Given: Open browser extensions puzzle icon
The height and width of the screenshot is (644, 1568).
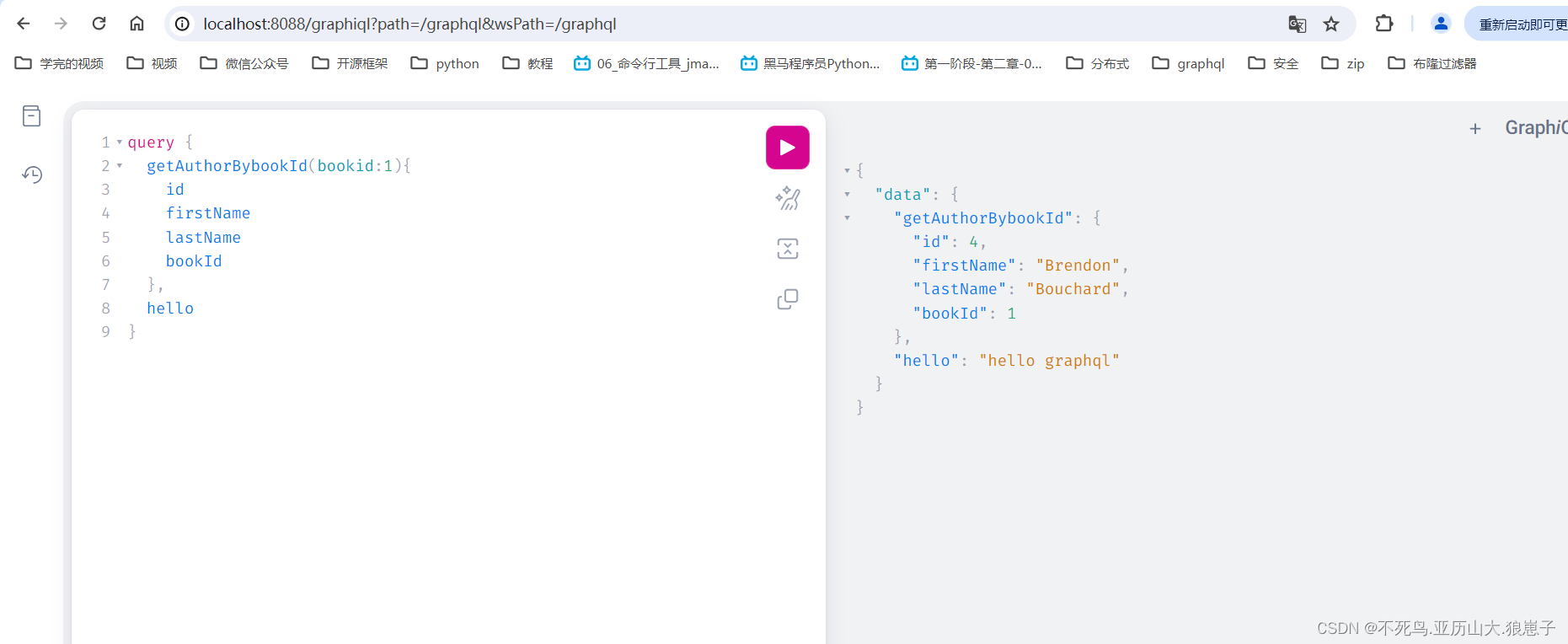Looking at the screenshot, I should [1384, 24].
